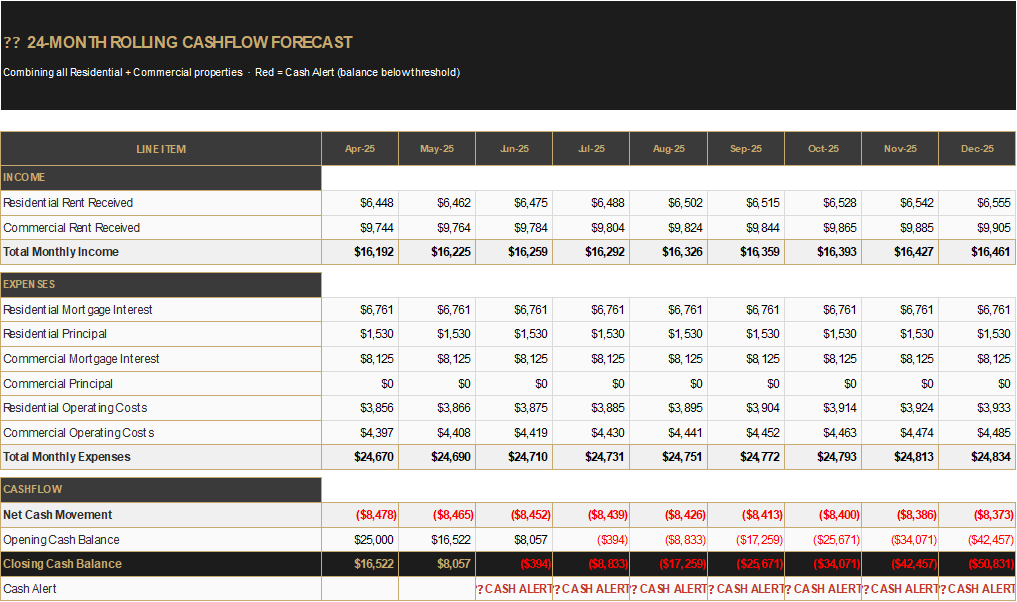Select the Dec-25 column header
The image size is (1017, 602).
tap(977, 149)
